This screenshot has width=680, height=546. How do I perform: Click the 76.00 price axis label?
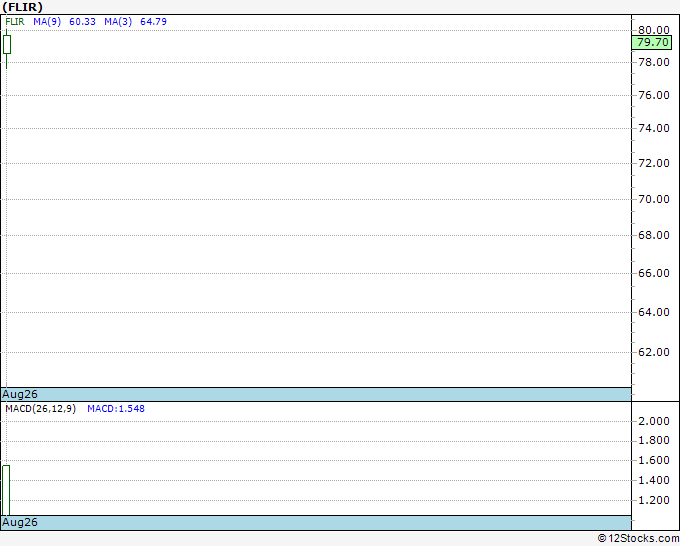click(x=654, y=95)
